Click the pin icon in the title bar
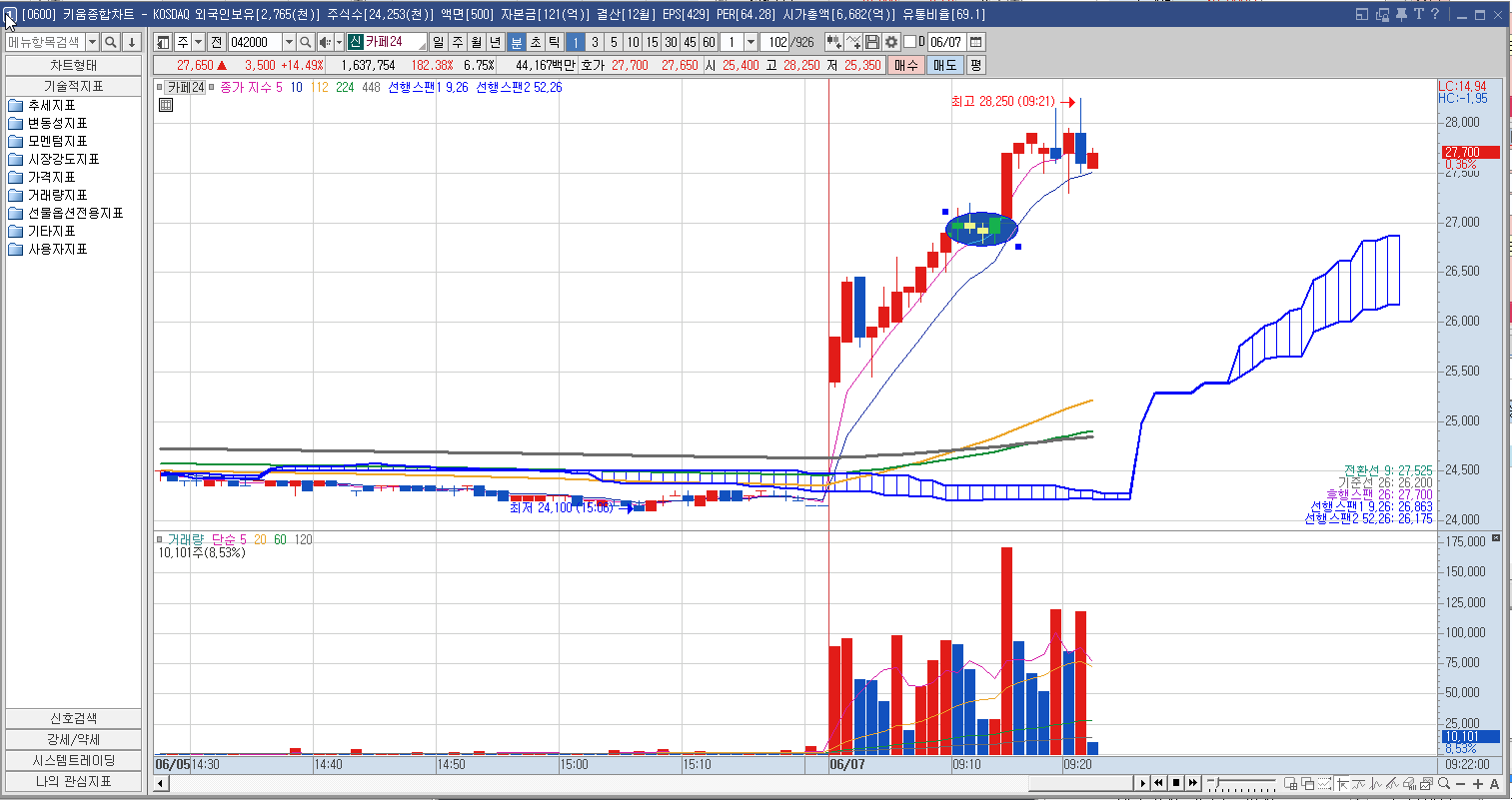1512x800 pixels. click(x=1401, y=14)
